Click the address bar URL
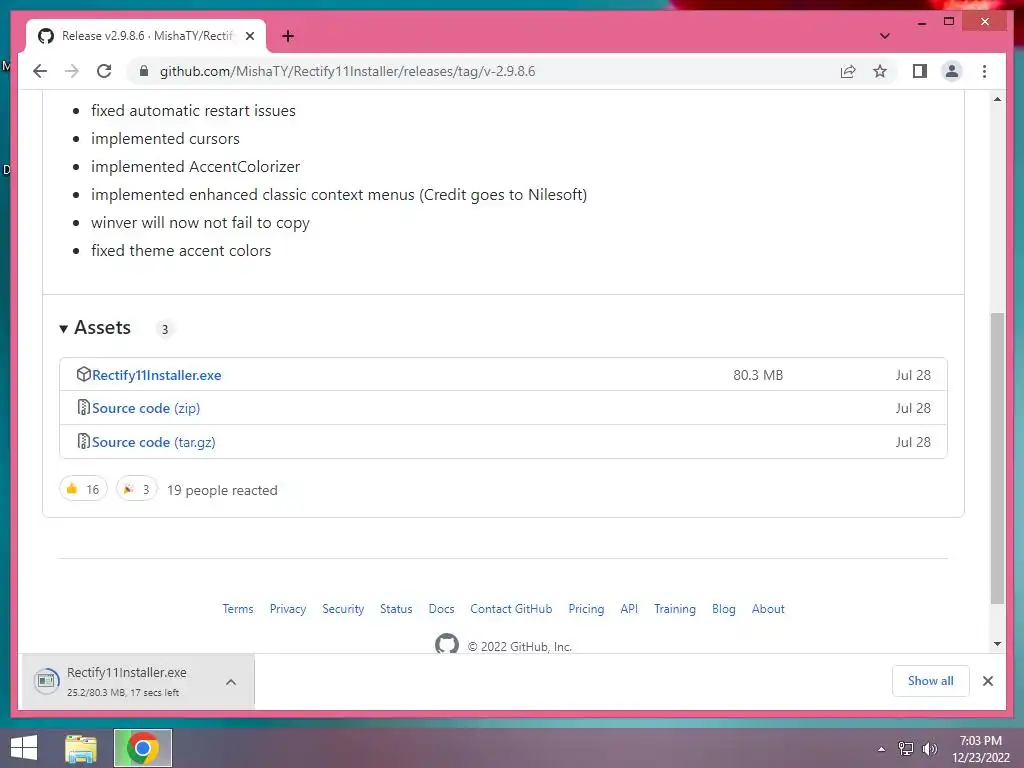 coord(347,71)
